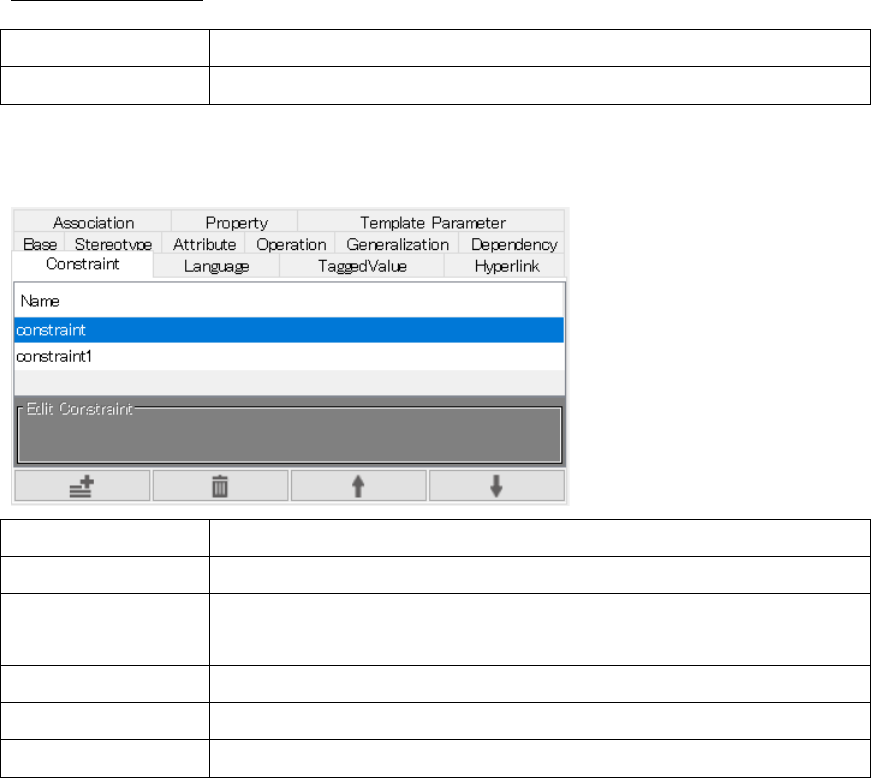This screenshot has width=871, height=778.
Task: Click the add constraint icon button
Action: click(82, 486)
